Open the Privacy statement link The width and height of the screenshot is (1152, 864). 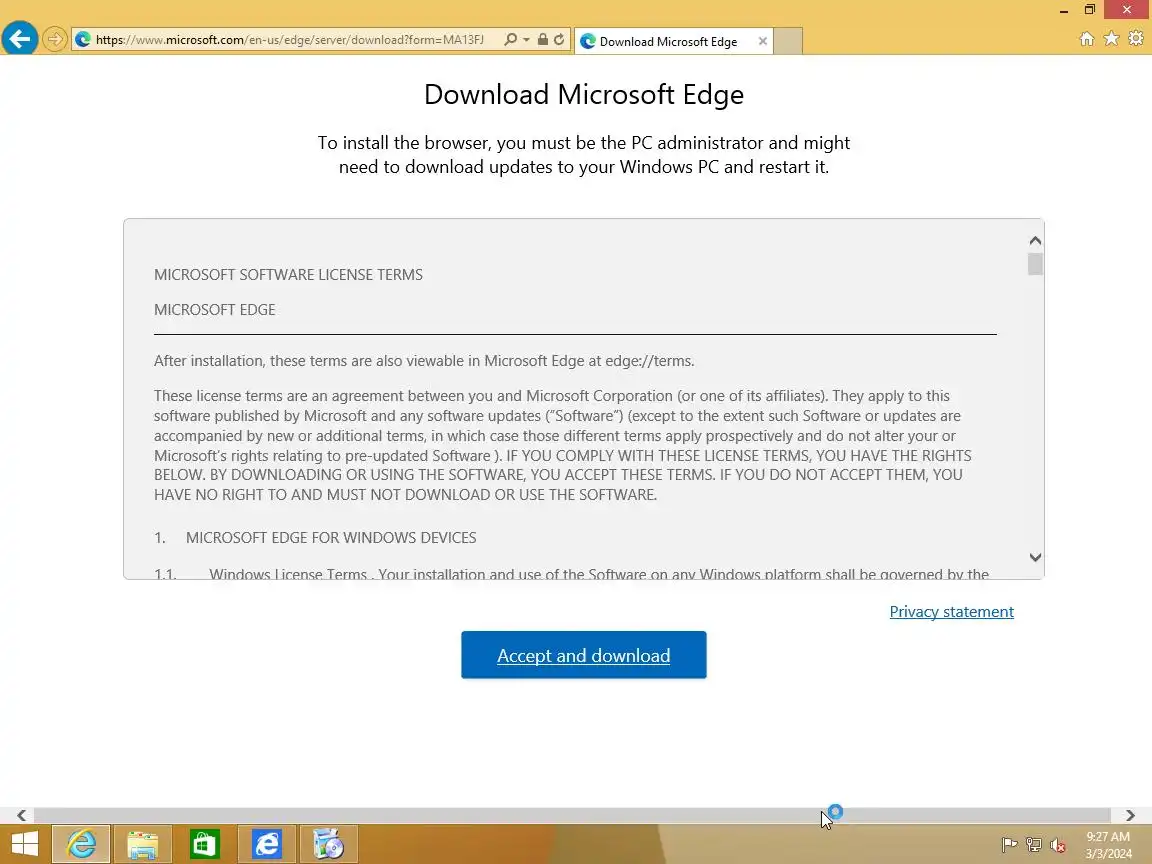click(951, 611)
